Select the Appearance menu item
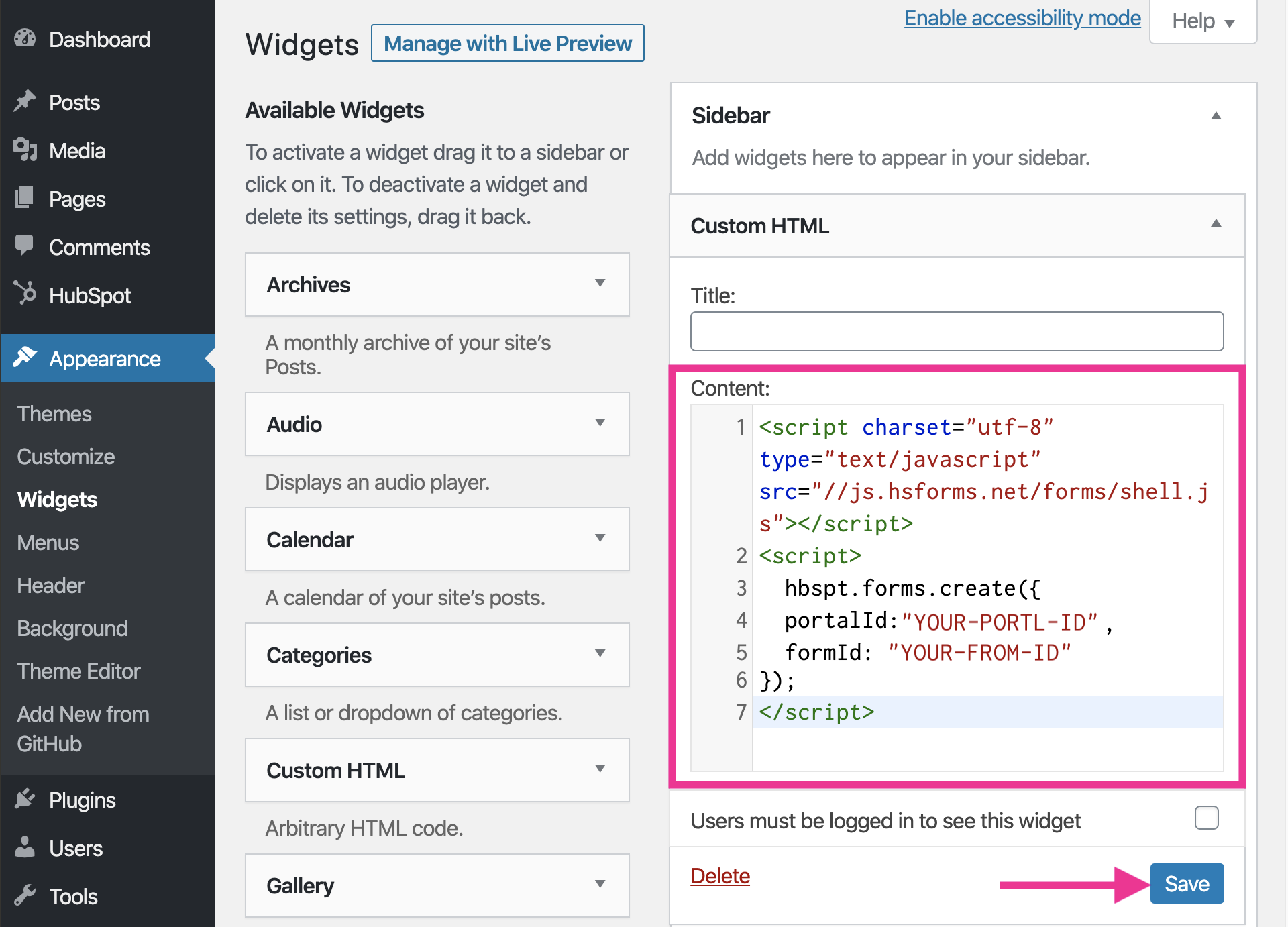Image resolution: width=1288 pixels, height=927 pixels. 107,358
